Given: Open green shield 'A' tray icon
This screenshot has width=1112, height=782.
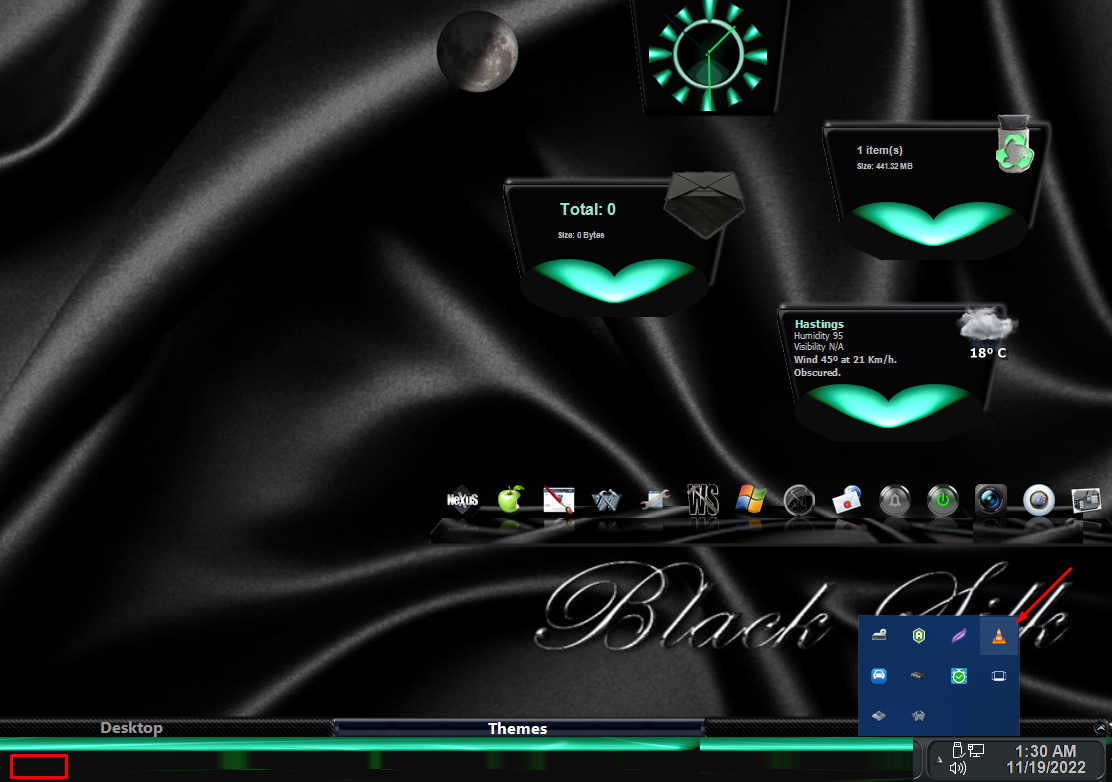Looking at the screenshot, I should (x=918, y=635).
